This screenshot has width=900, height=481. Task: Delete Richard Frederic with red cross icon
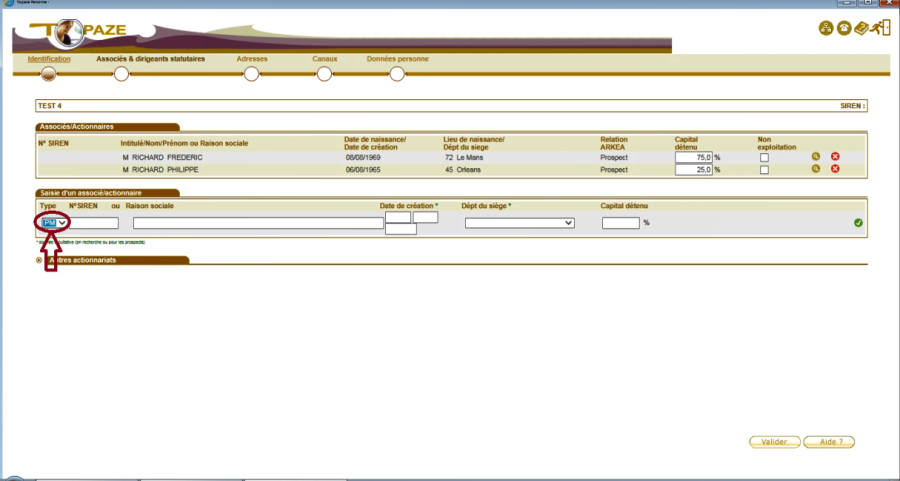tap(835, 157)
